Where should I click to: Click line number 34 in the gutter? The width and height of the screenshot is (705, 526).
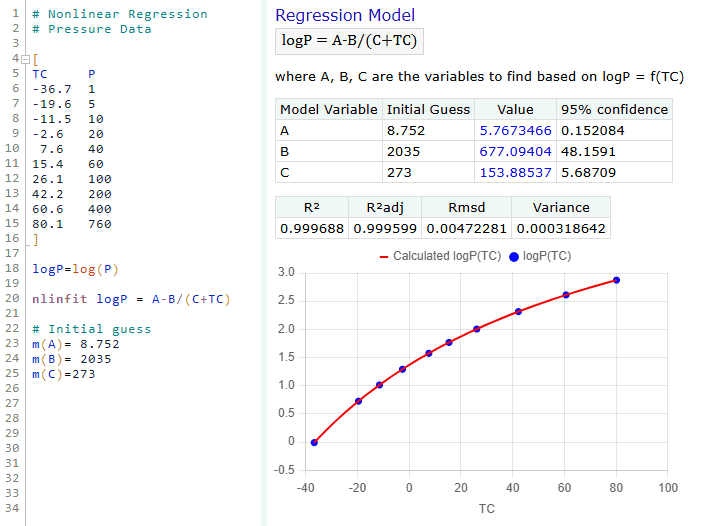pyautogui.click(x=14, y=509)
